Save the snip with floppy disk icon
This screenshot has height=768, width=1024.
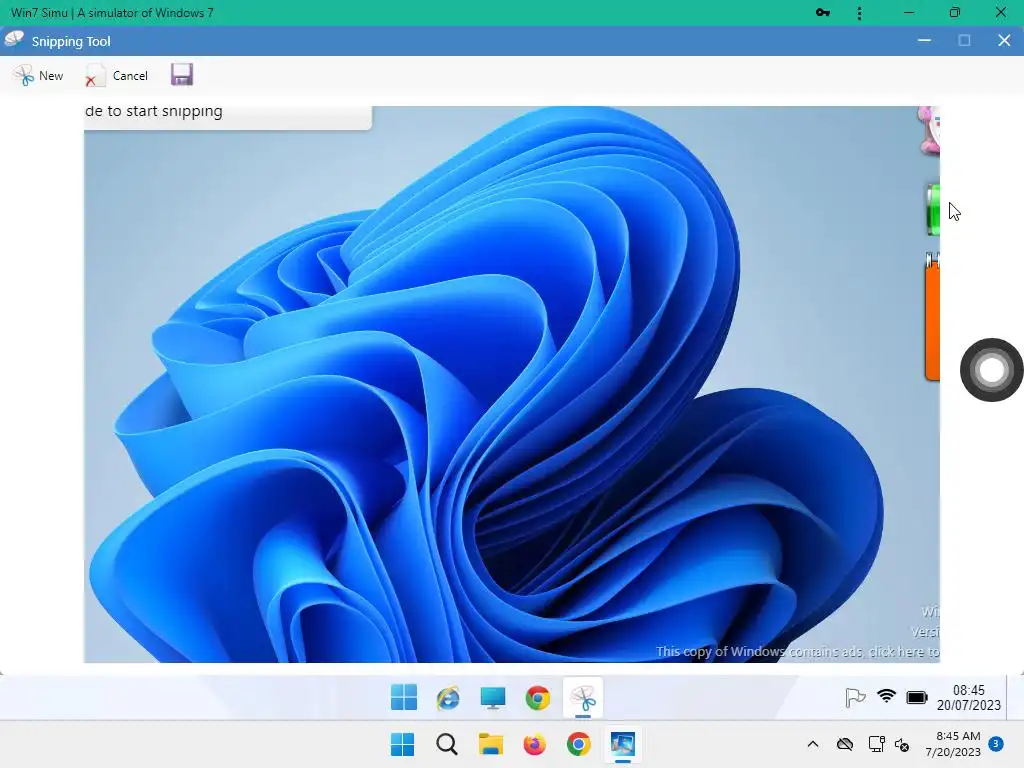pyautogui.click(x=182, y=75)
